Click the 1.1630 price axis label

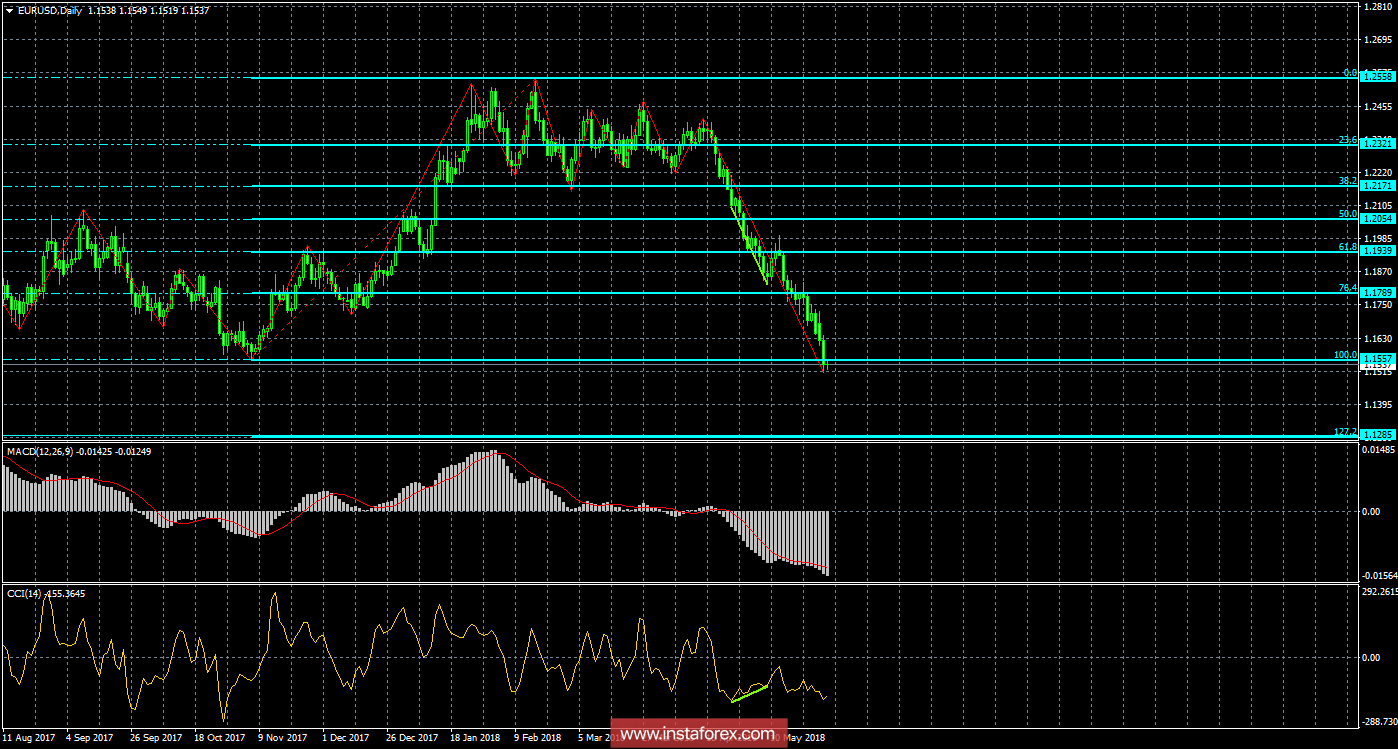pyautogui.click(x=1379, y=339)
